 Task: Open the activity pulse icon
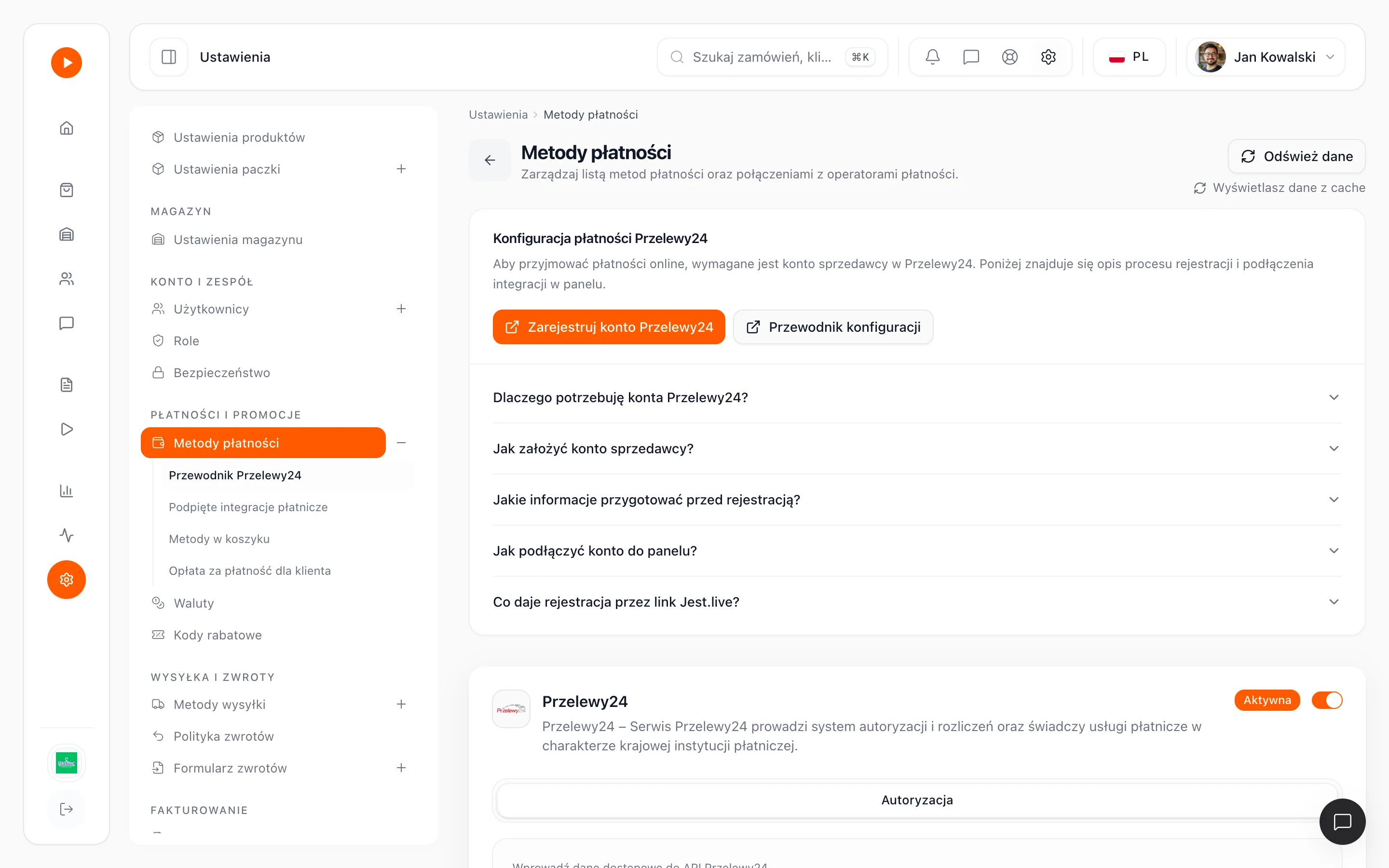[67, 535]
